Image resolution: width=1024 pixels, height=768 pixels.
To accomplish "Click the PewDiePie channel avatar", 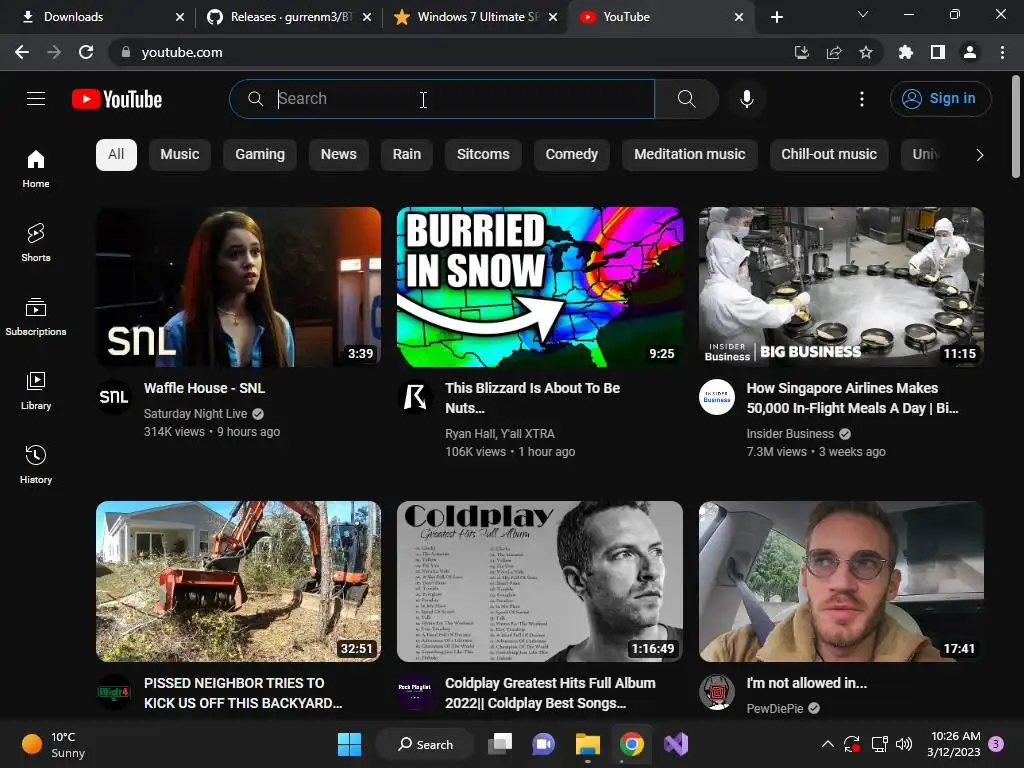I will (x=716, y=692).
